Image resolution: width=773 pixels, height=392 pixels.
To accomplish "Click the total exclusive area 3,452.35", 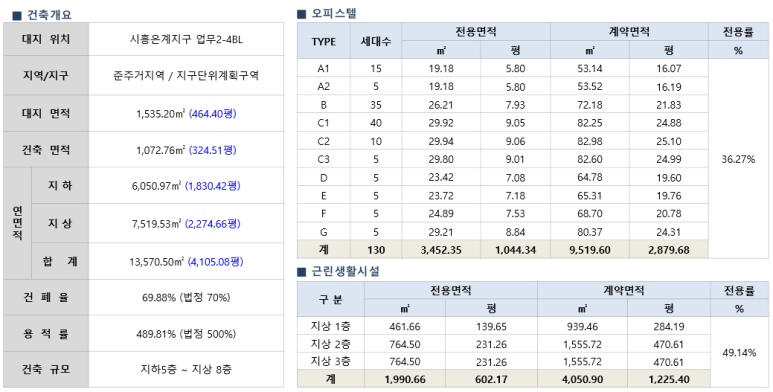I will [441, 249].
